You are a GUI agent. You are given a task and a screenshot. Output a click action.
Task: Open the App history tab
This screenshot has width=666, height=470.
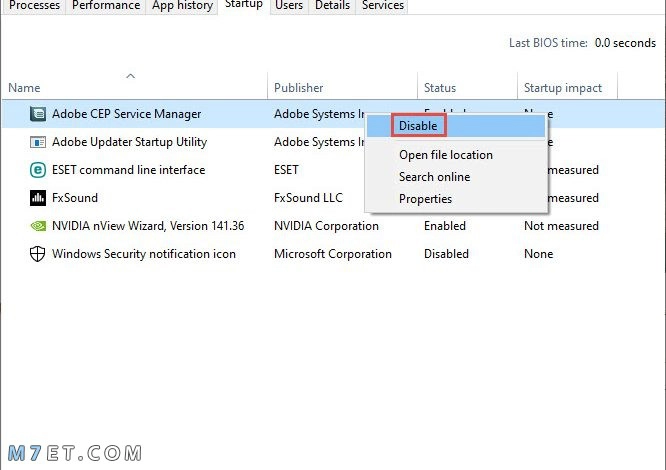tap(182, 6)
